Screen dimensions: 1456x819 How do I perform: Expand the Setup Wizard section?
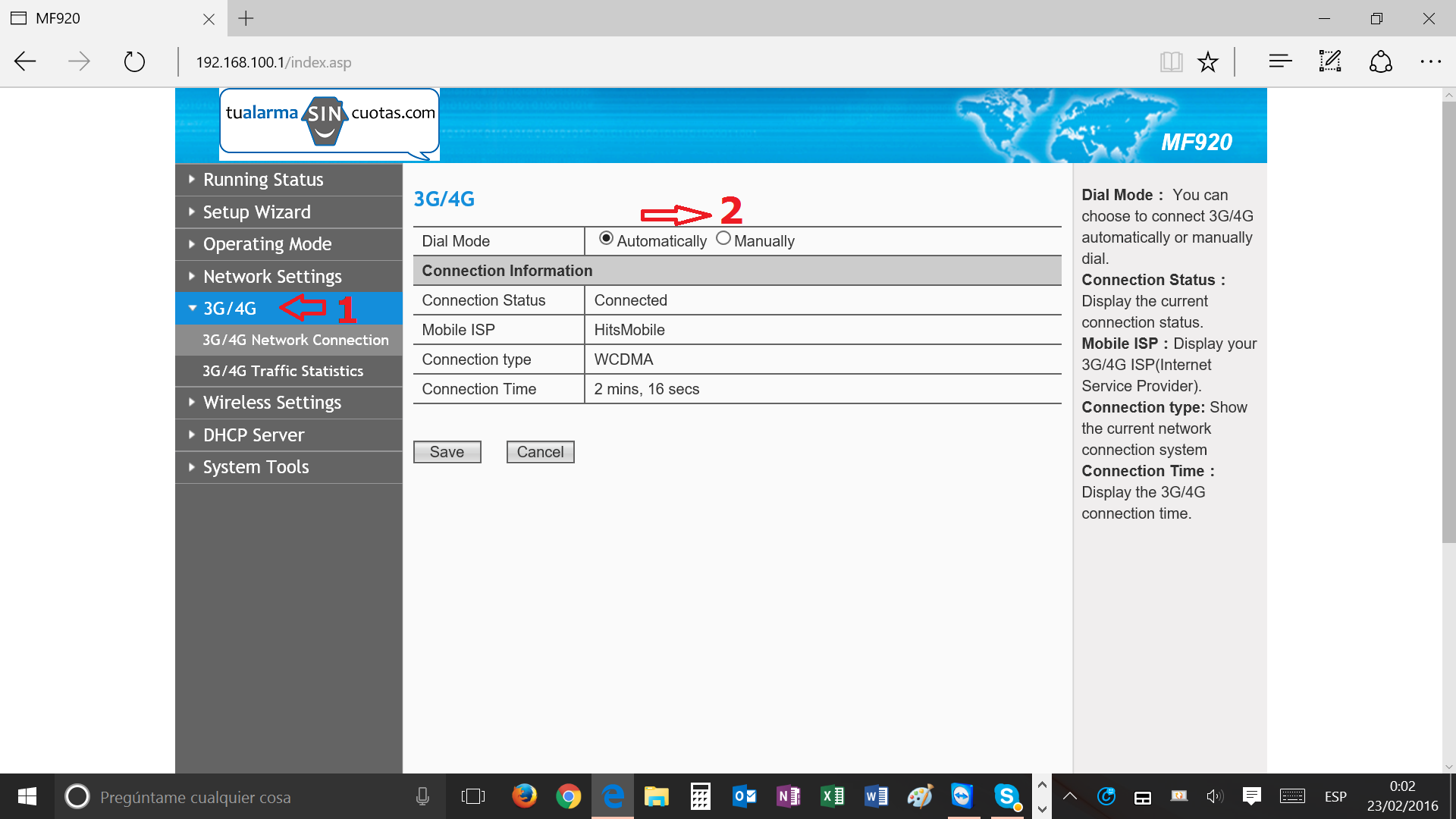pos(256,211)
